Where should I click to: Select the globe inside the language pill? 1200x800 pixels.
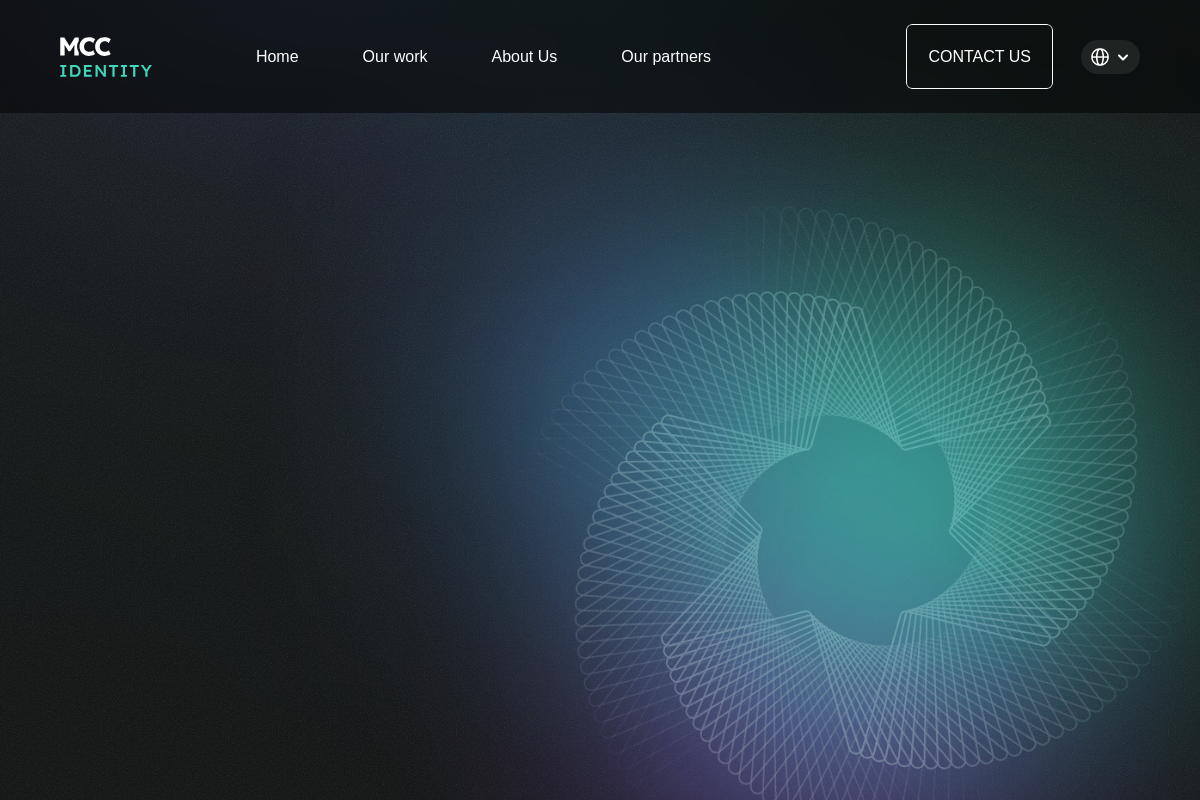1100,57
